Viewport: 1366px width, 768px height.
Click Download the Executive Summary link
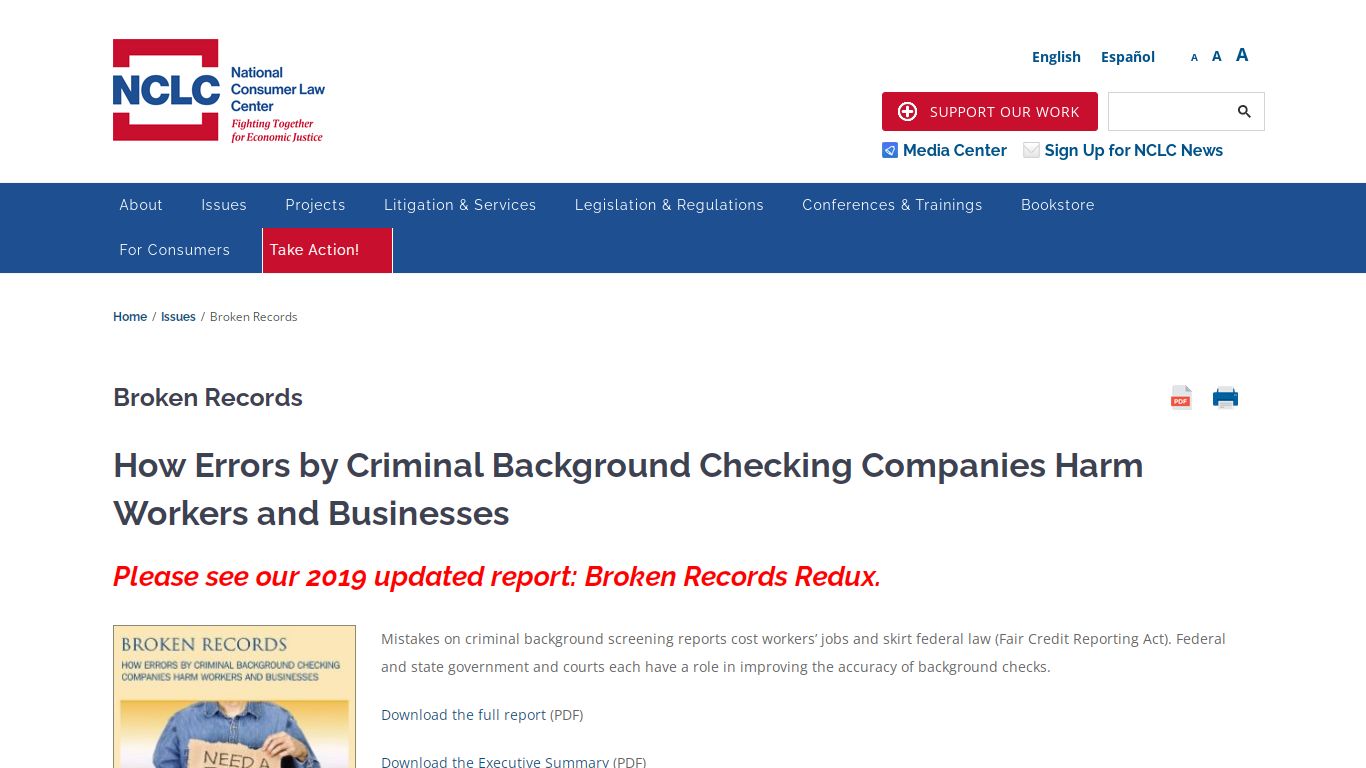495,761
